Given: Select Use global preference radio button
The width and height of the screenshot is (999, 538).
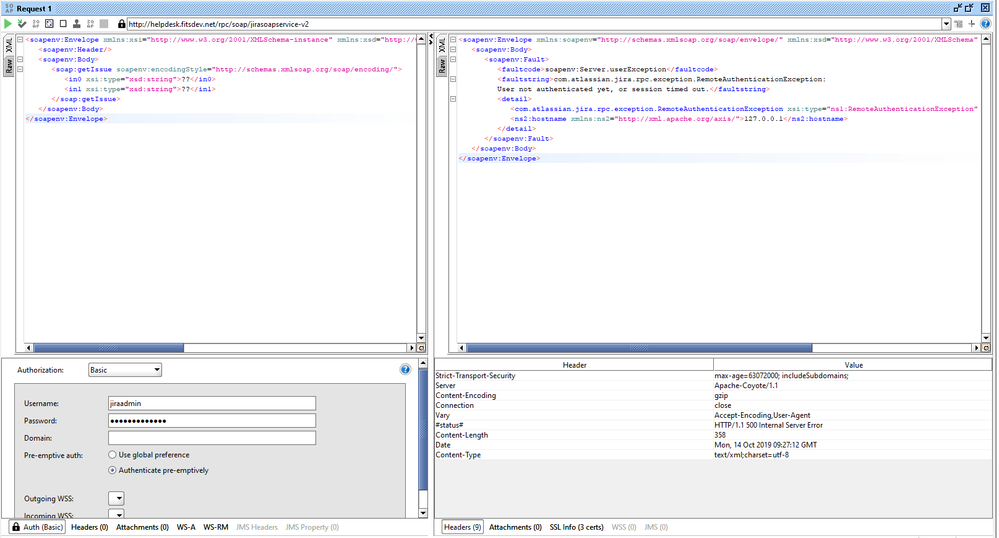Looking at the screenshot, I should tap(113, 454).
